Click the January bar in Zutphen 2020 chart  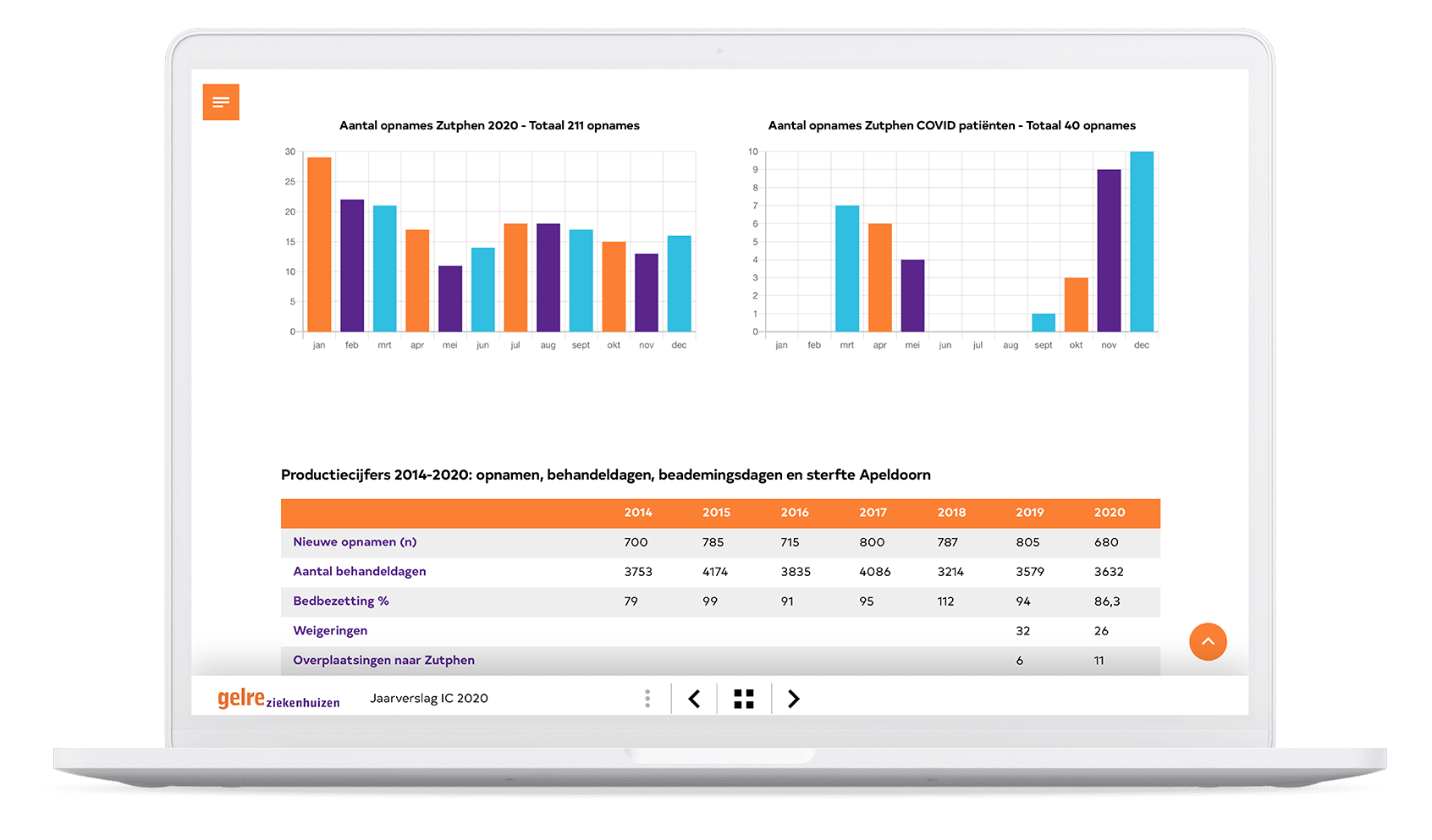click(x=319, y=245)
